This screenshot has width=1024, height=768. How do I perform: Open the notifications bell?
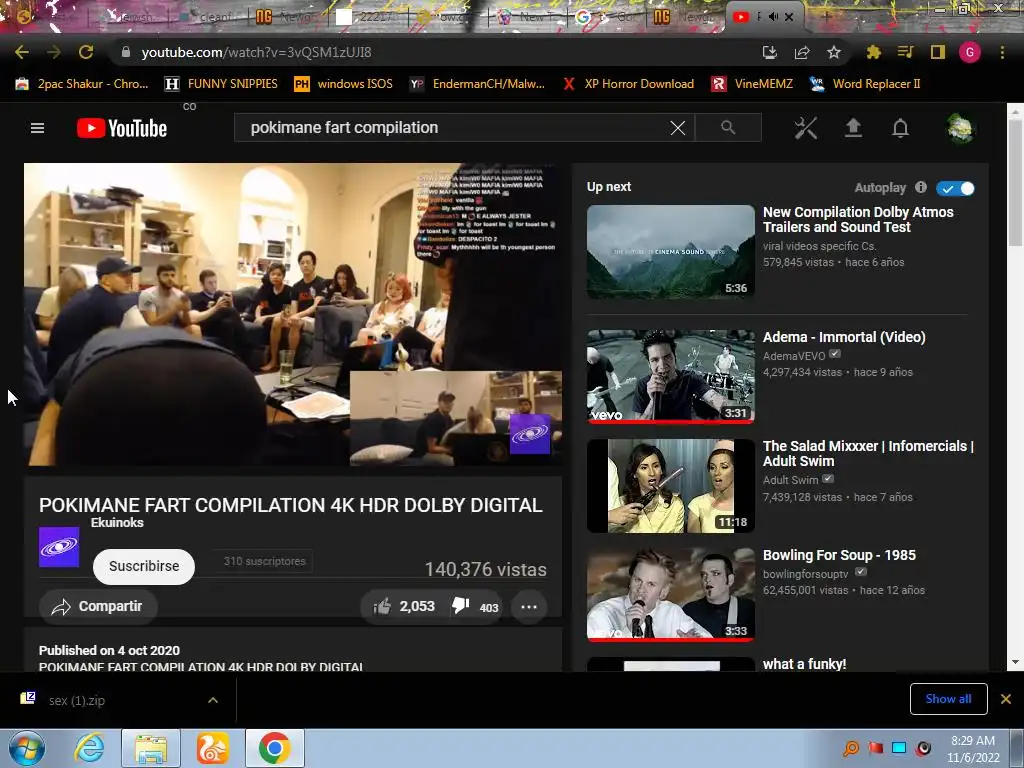pos(901,128)
